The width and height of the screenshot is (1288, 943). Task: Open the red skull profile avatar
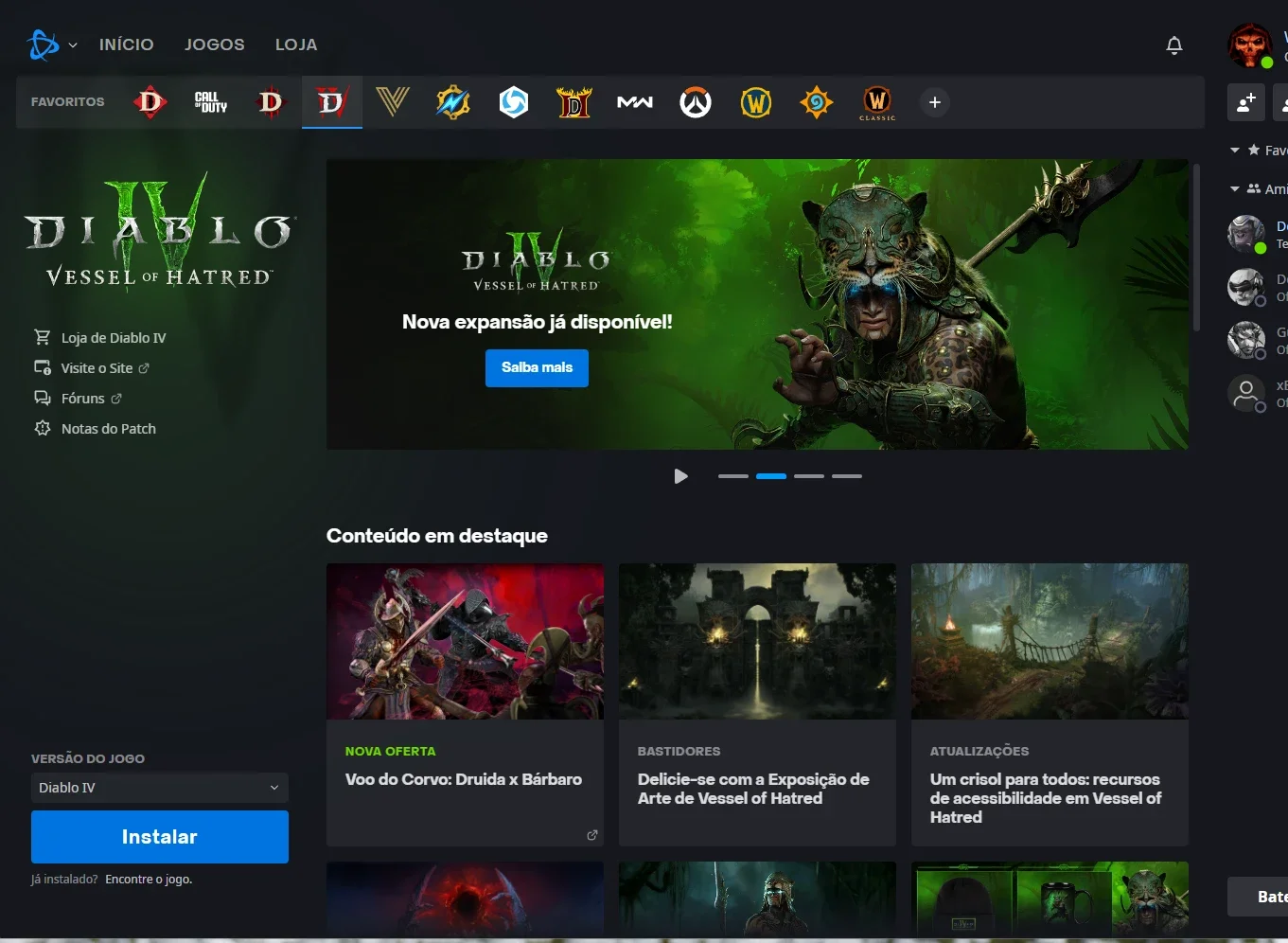tap(1250, 45)
